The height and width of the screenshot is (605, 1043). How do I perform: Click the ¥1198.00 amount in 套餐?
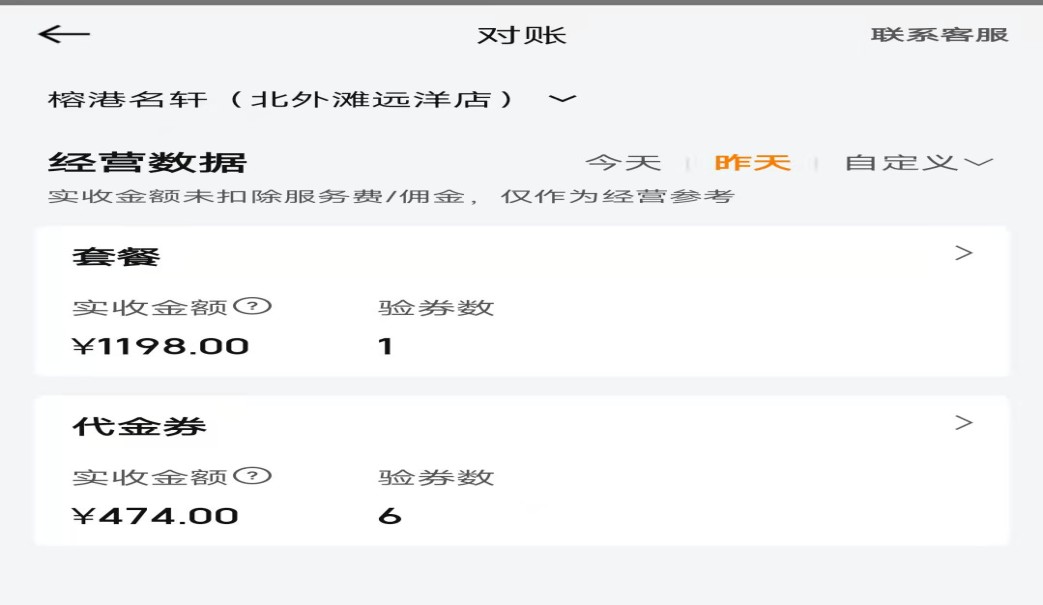(x=160, y=347)
